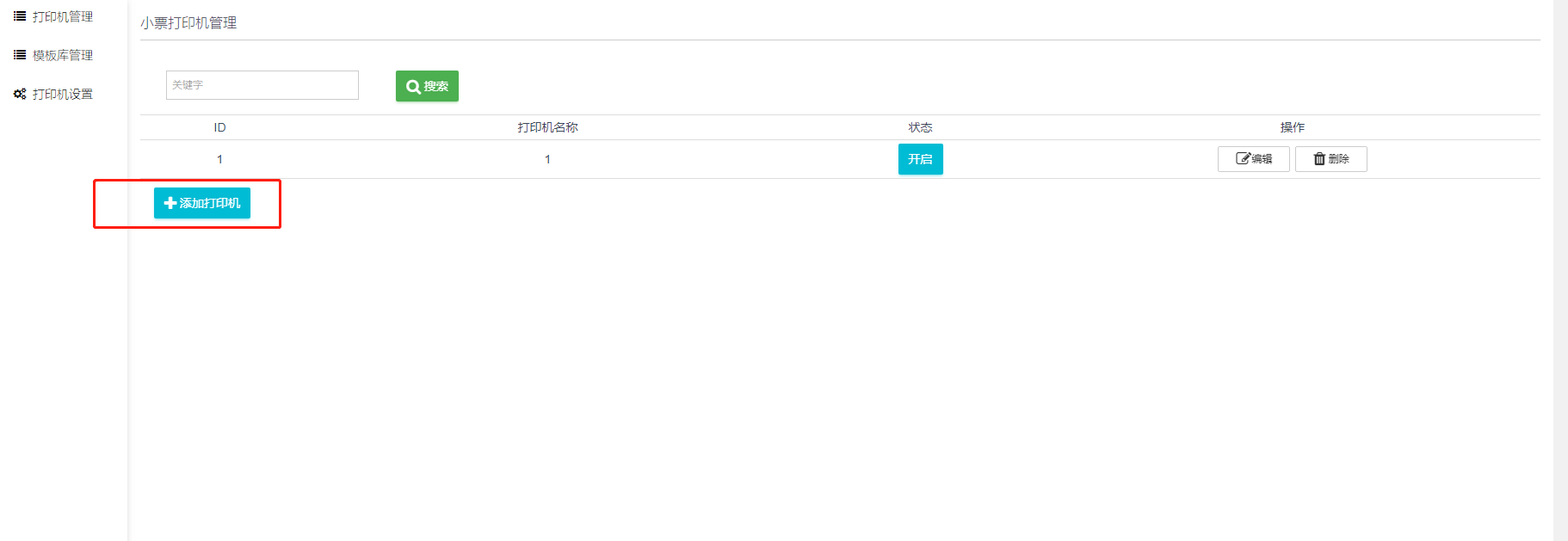Focus the 关键字 search input field

262,85
